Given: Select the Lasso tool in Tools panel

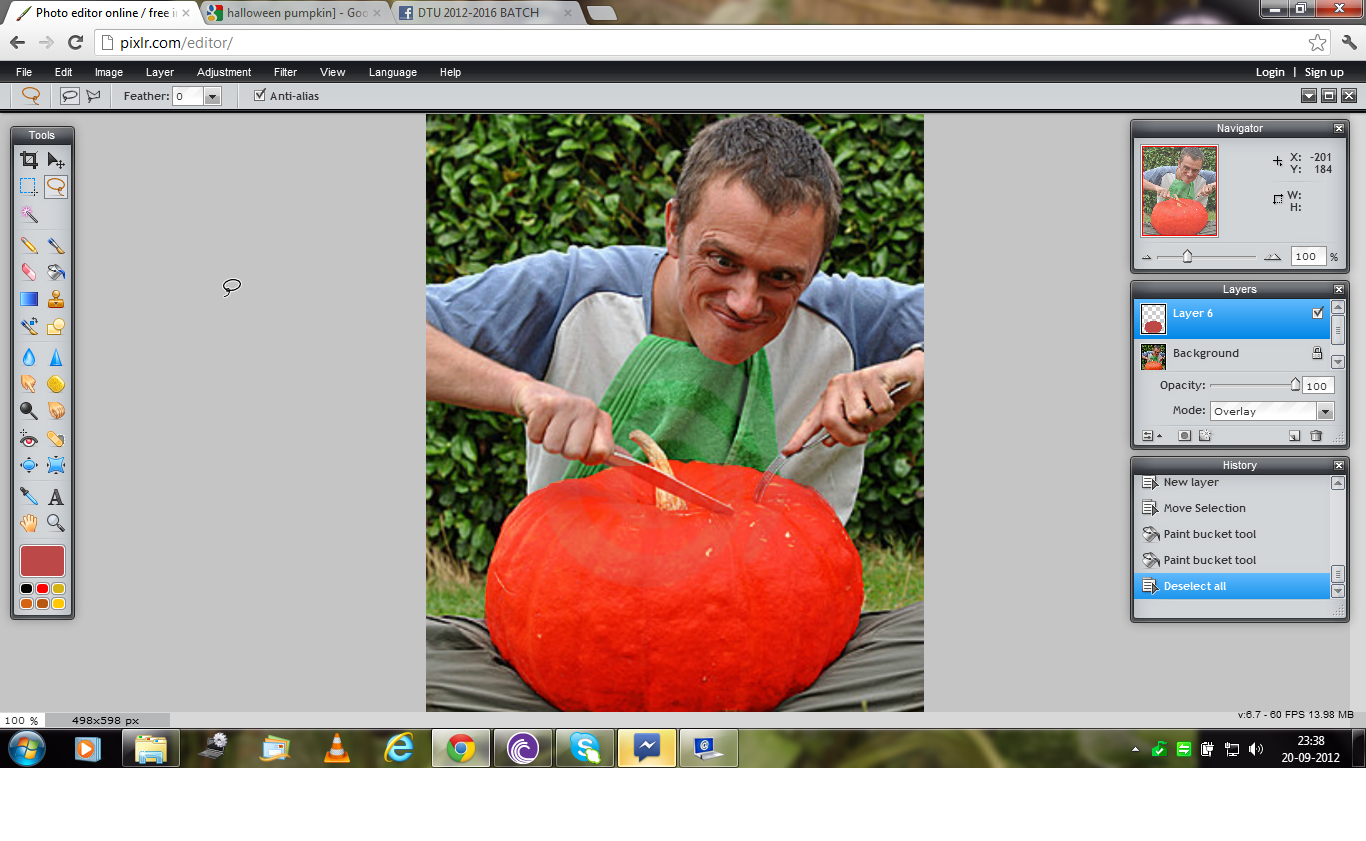Looking at the screenshot, I should coord(56,186).
